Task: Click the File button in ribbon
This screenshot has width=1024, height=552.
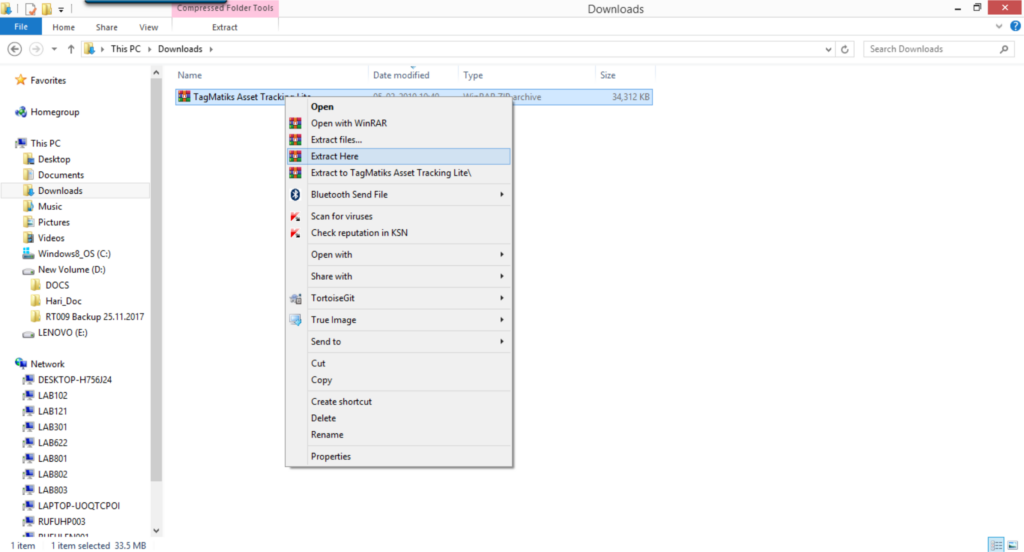Action: click(x=21, y=27)
